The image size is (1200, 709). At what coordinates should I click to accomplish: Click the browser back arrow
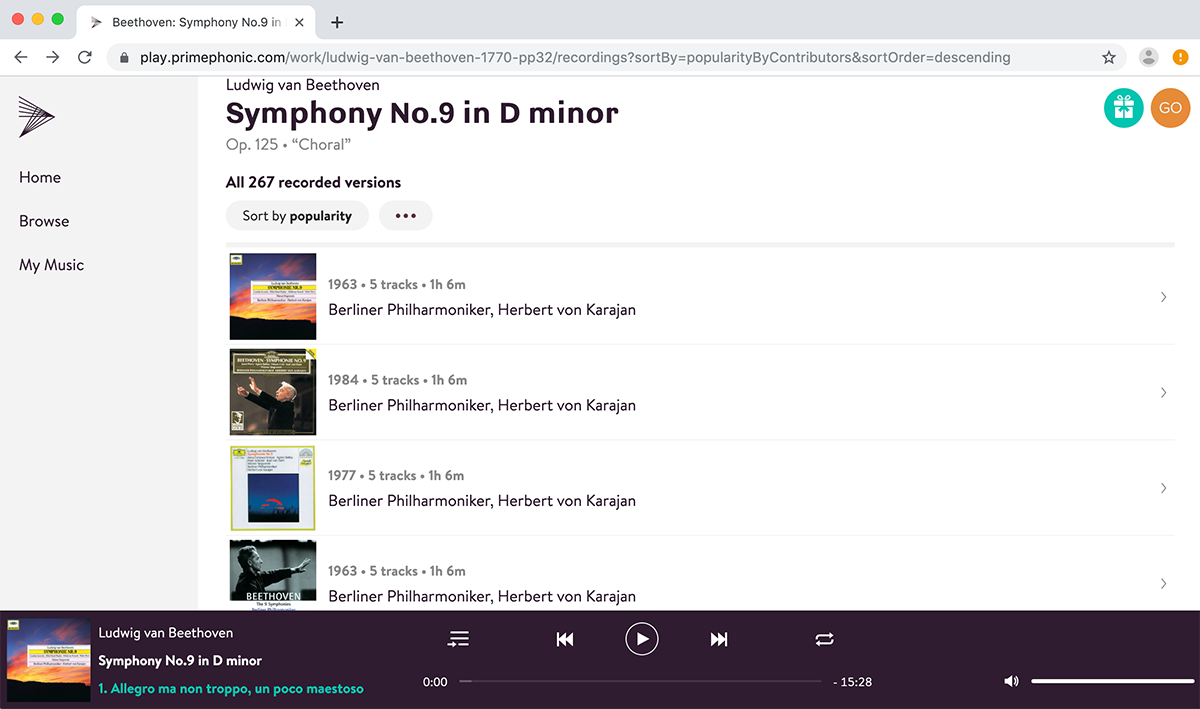pos(21,57)
